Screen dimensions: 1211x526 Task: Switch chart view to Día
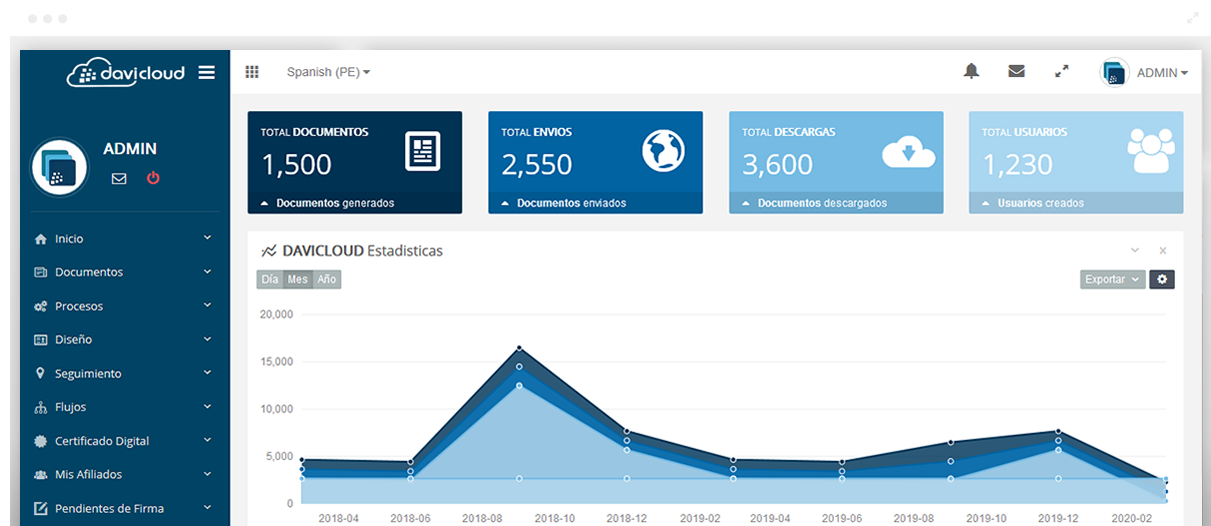[269, 280]
